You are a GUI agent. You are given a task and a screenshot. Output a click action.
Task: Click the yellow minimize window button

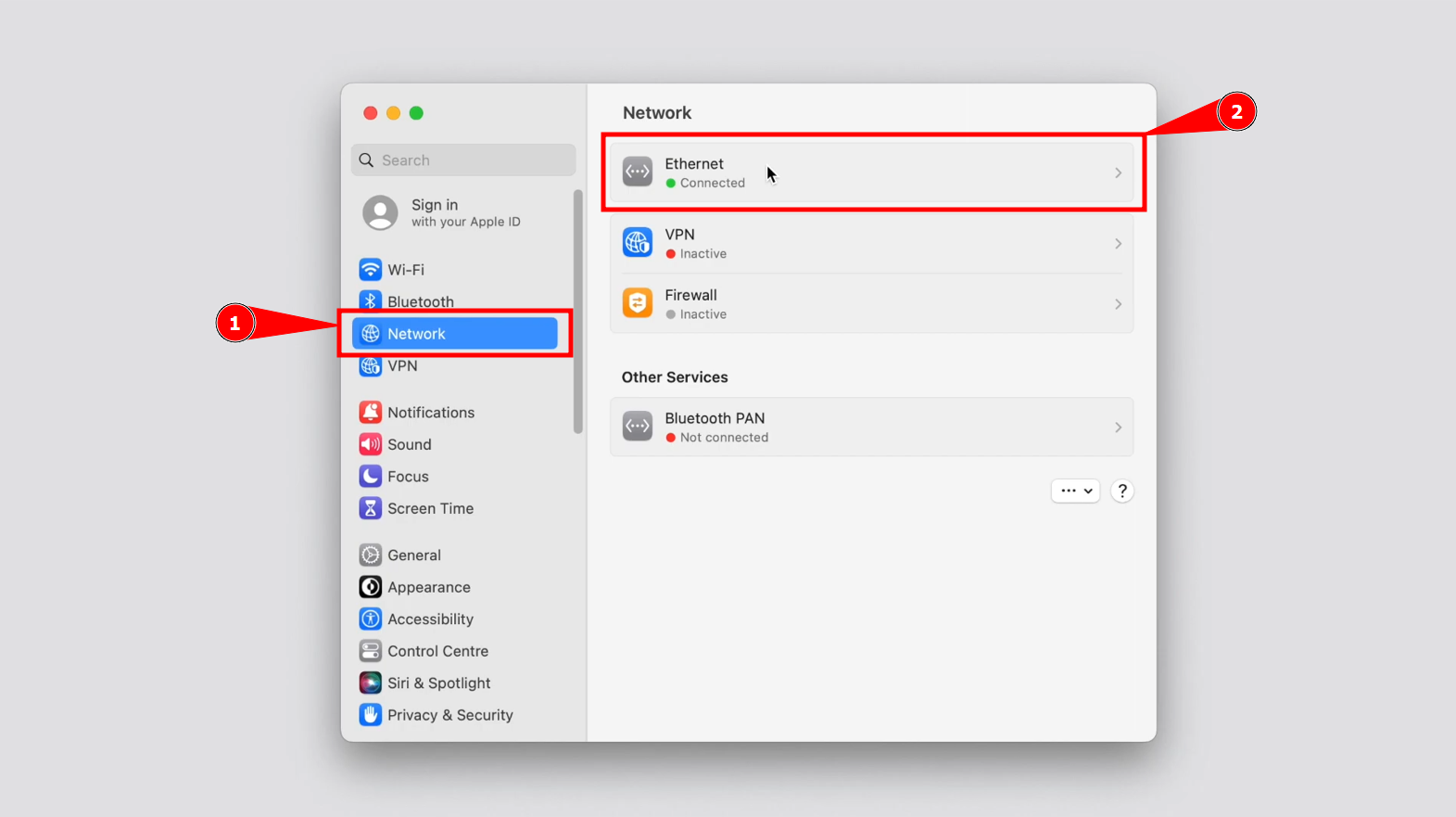(x=393, y=113)
